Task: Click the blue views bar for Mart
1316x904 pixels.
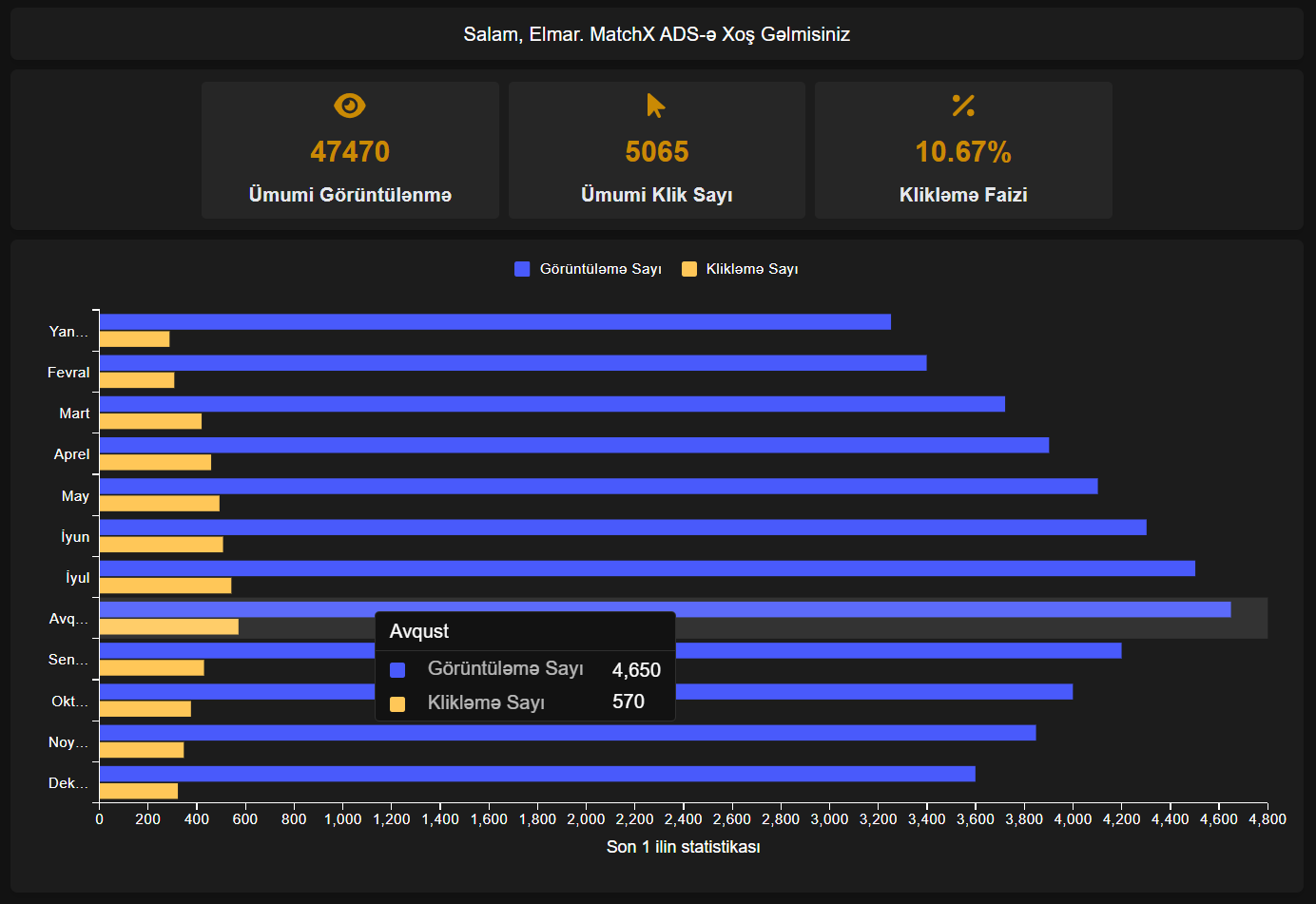Action: (552, 404)
